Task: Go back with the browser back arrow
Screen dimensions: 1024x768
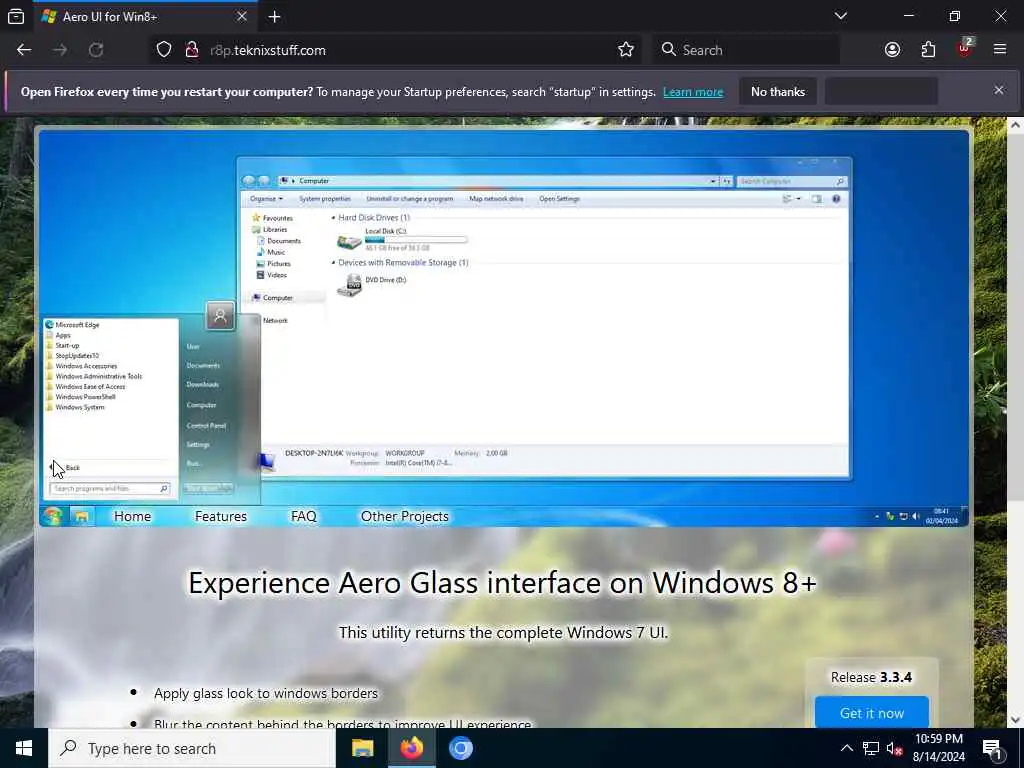Action: 24,50
